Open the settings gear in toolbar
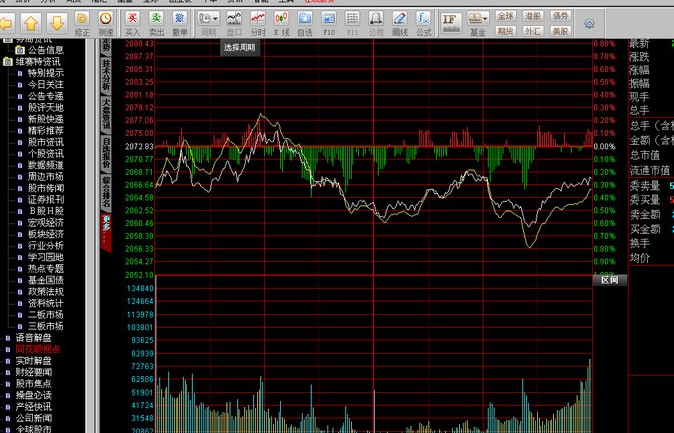This screenshot has width=674, height=433. [589, 24]
